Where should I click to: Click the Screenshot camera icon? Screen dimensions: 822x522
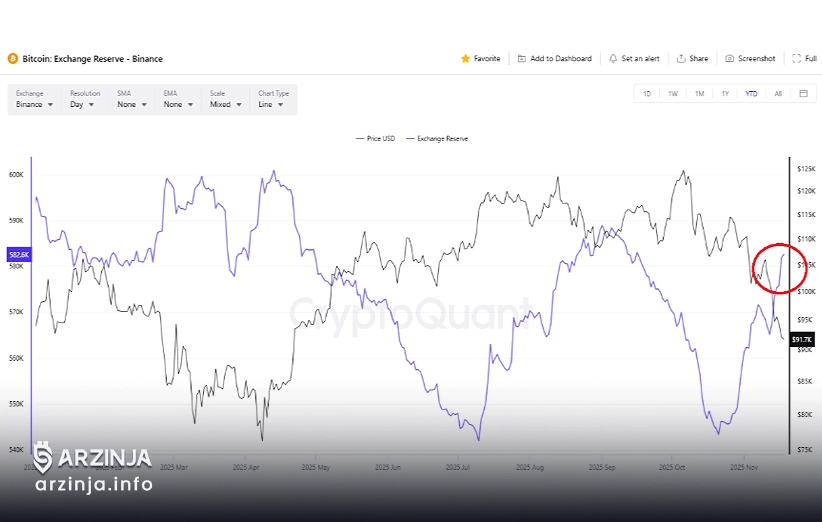(x=729, y=59)
